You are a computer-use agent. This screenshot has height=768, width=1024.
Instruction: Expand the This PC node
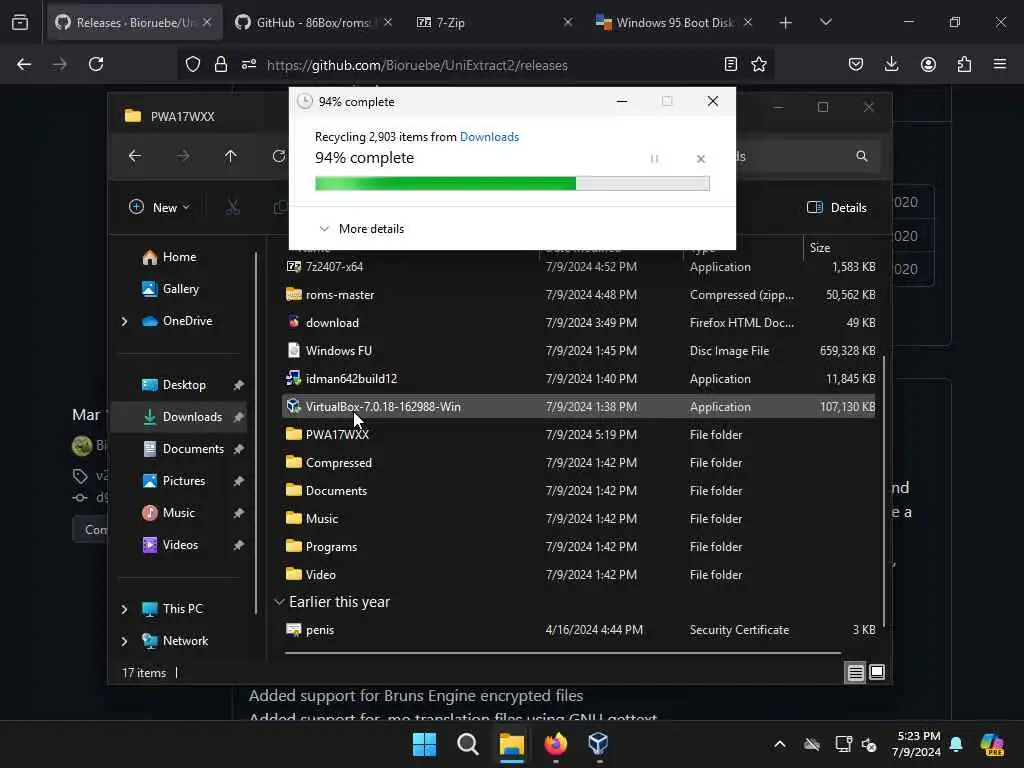(x=125, y=609)
